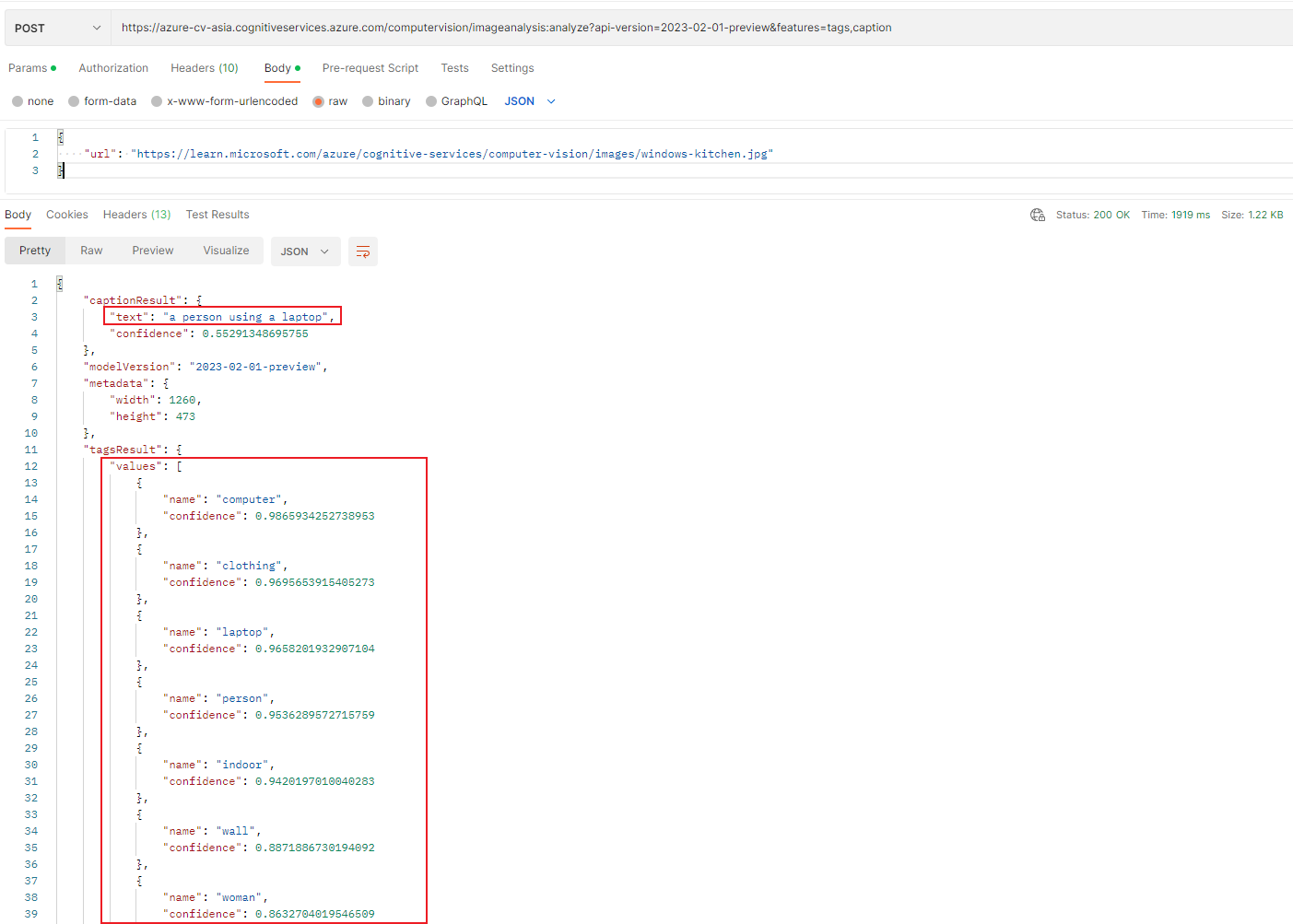Select the none body type radio button
This screenshot has height=924, width=1293.
(x=18, y=101)
